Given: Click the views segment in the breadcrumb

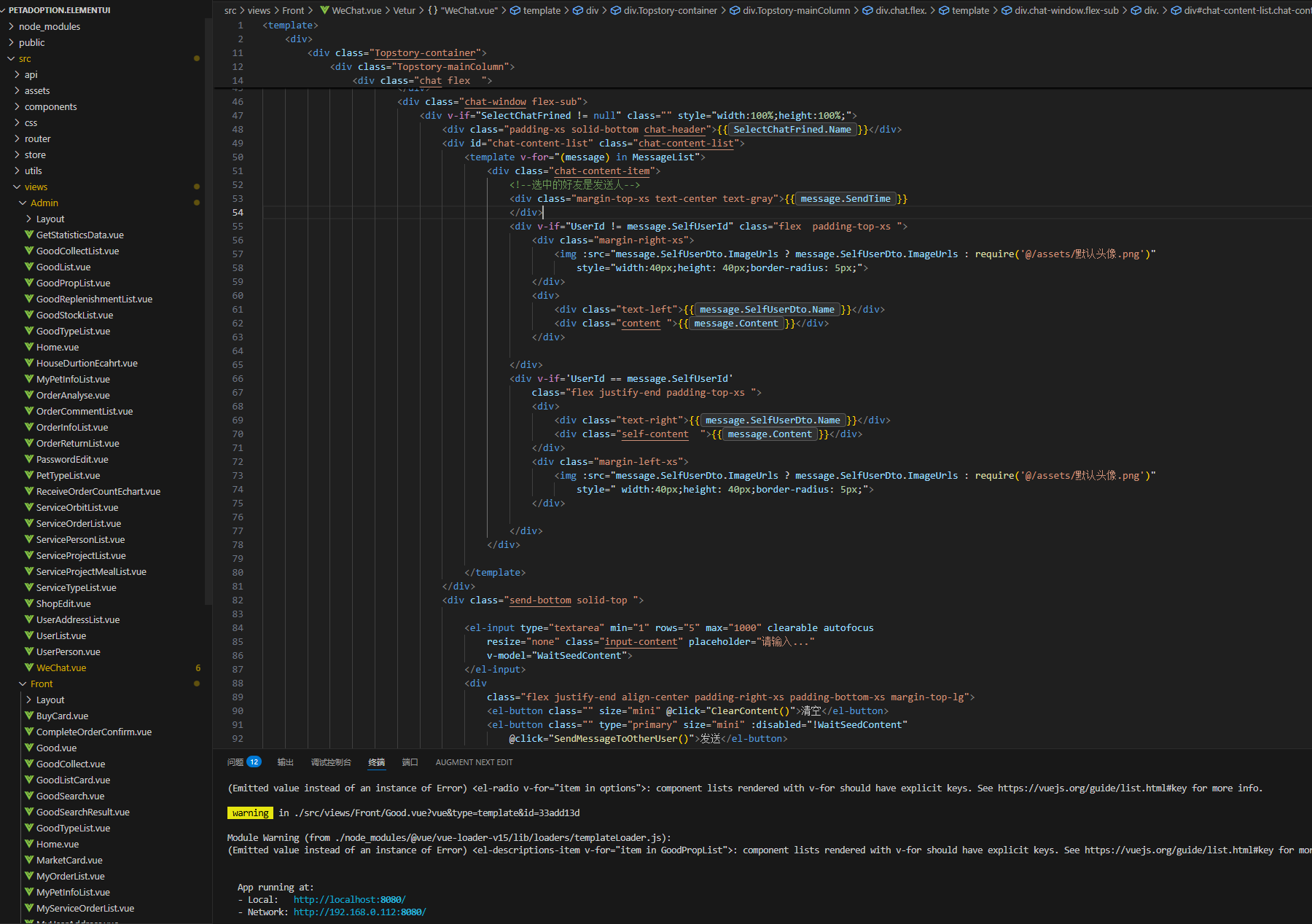Looking at the screenshot, I should click(x=259, y=10).
